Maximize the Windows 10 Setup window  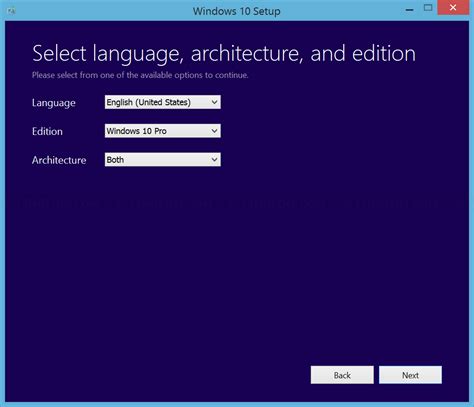(428, 8)
